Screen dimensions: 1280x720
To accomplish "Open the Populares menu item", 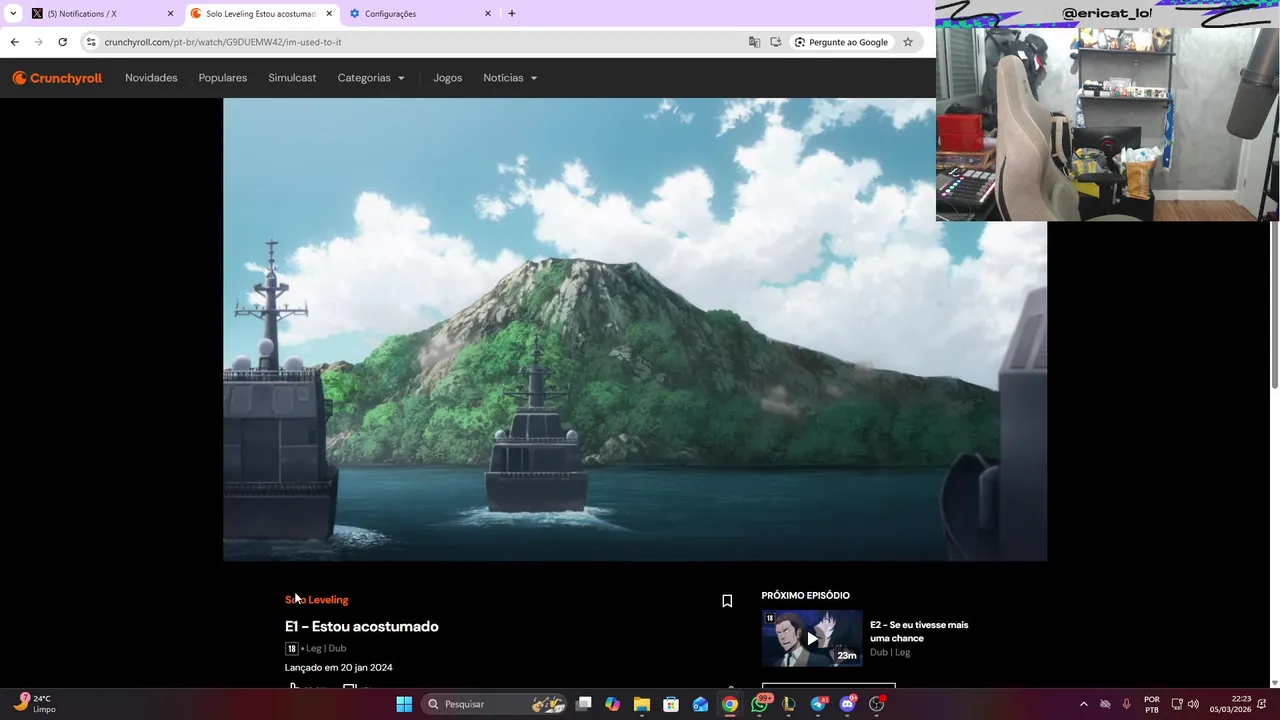I will pyautogui.click(x=223, y=78).
